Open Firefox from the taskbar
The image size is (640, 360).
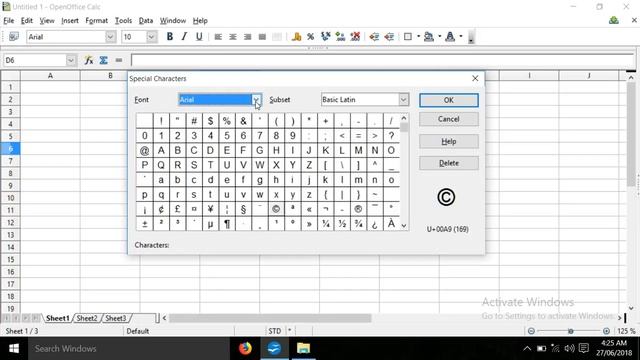(245, 348)
